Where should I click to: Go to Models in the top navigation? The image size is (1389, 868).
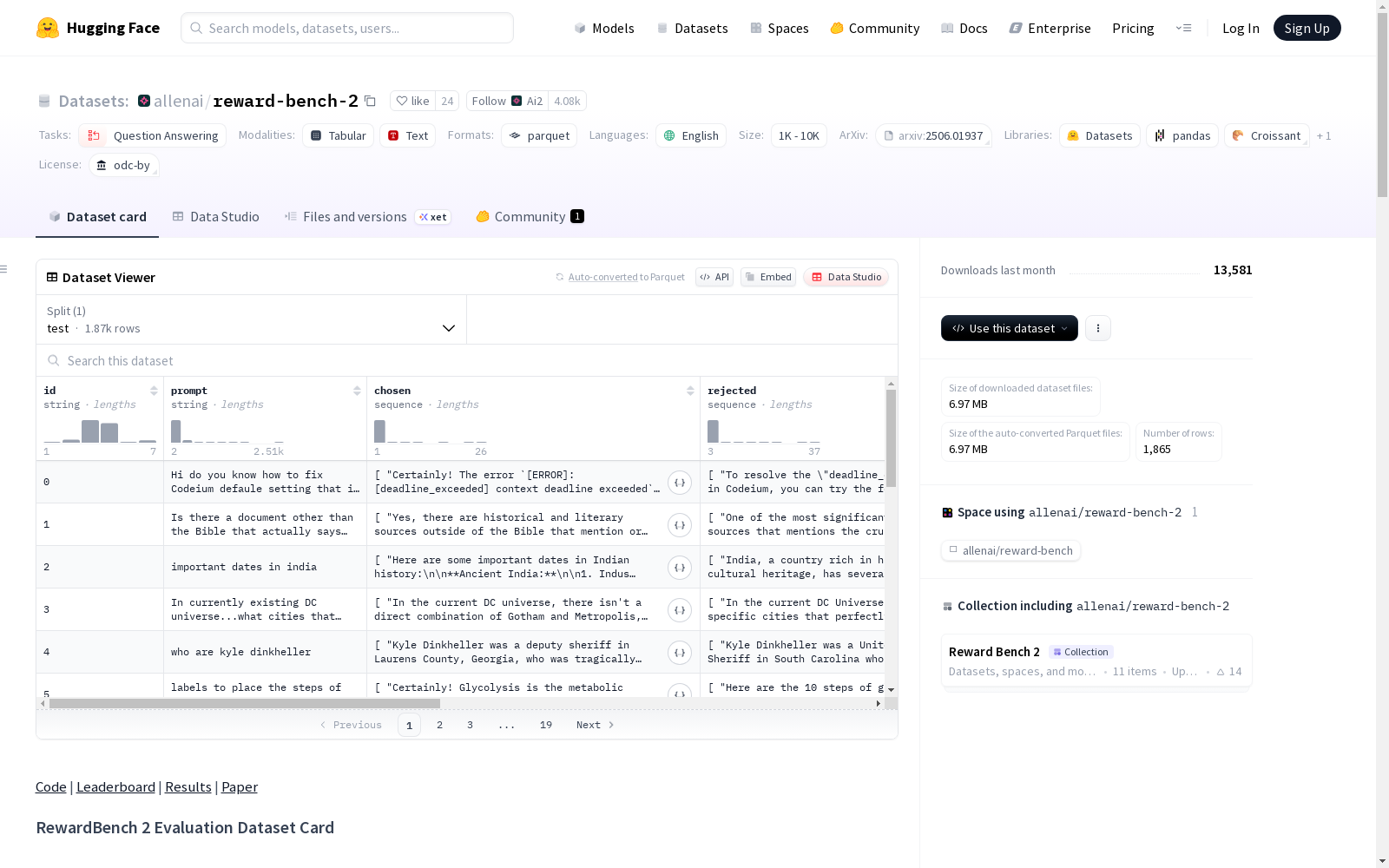pyautogui.click(x=604, y=28)
